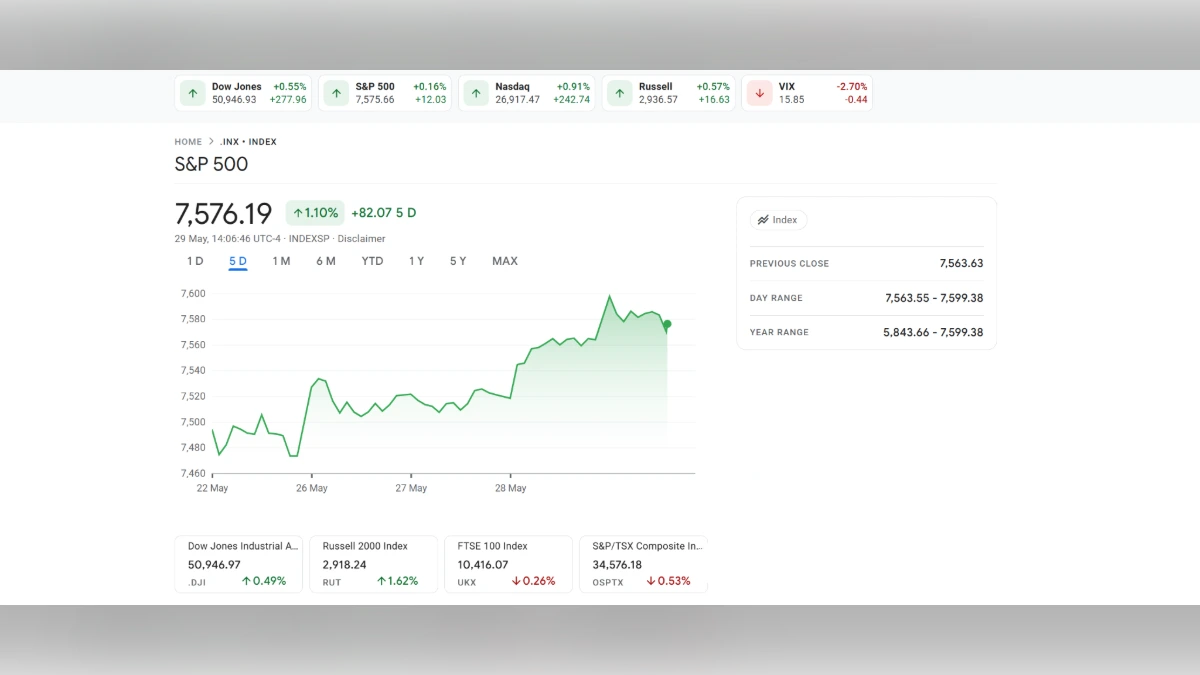Click the .DJI 0.49% up arrow

tap(246, 581)
